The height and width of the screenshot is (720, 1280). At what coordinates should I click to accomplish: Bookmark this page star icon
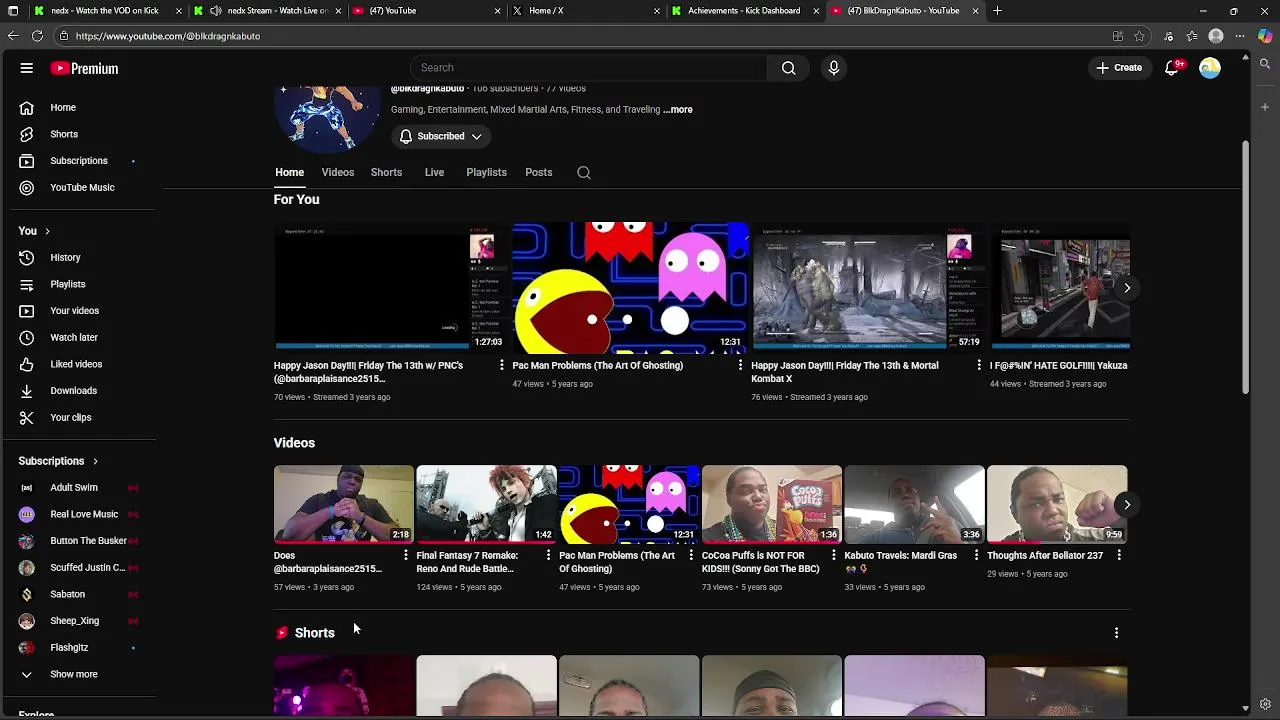coord(1139,36)
